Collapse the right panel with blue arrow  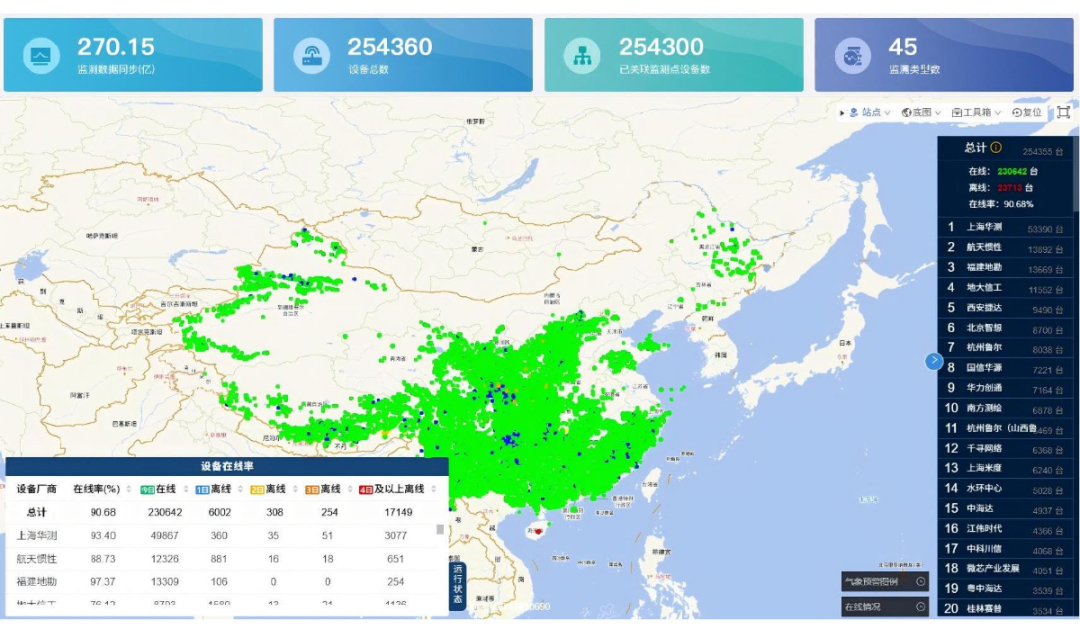click(x=934, y=361)
